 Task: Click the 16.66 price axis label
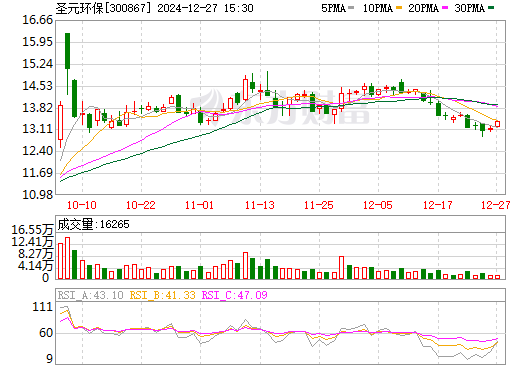click(x=37, y=20)
